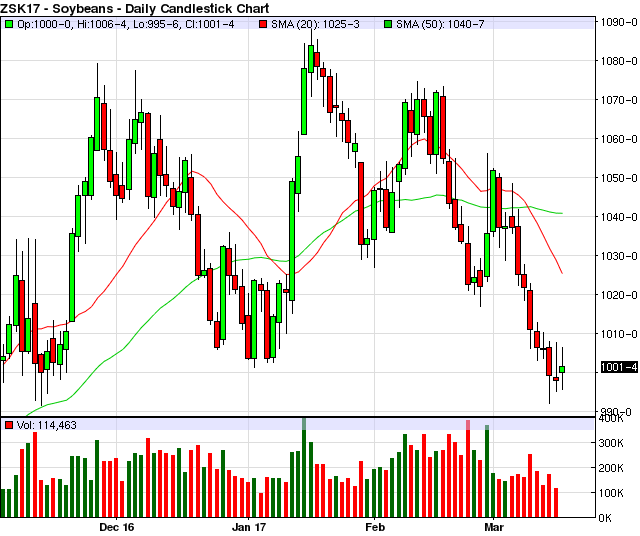This screenshot has height=536, width=640.
Task: Click the 1060-0 price axis label
Action: coord(619,139)
